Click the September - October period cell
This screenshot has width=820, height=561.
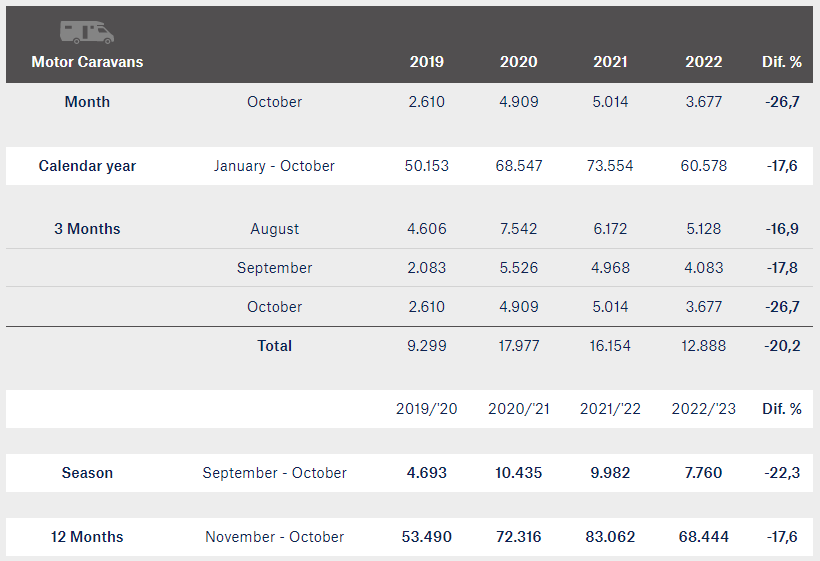274,473
